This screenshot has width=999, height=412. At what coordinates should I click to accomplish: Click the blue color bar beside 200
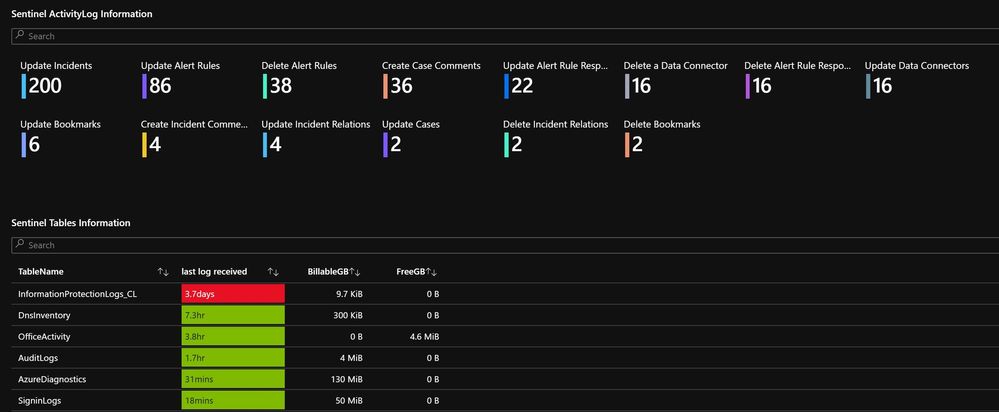pyautogui.click(x=24, y=86)
